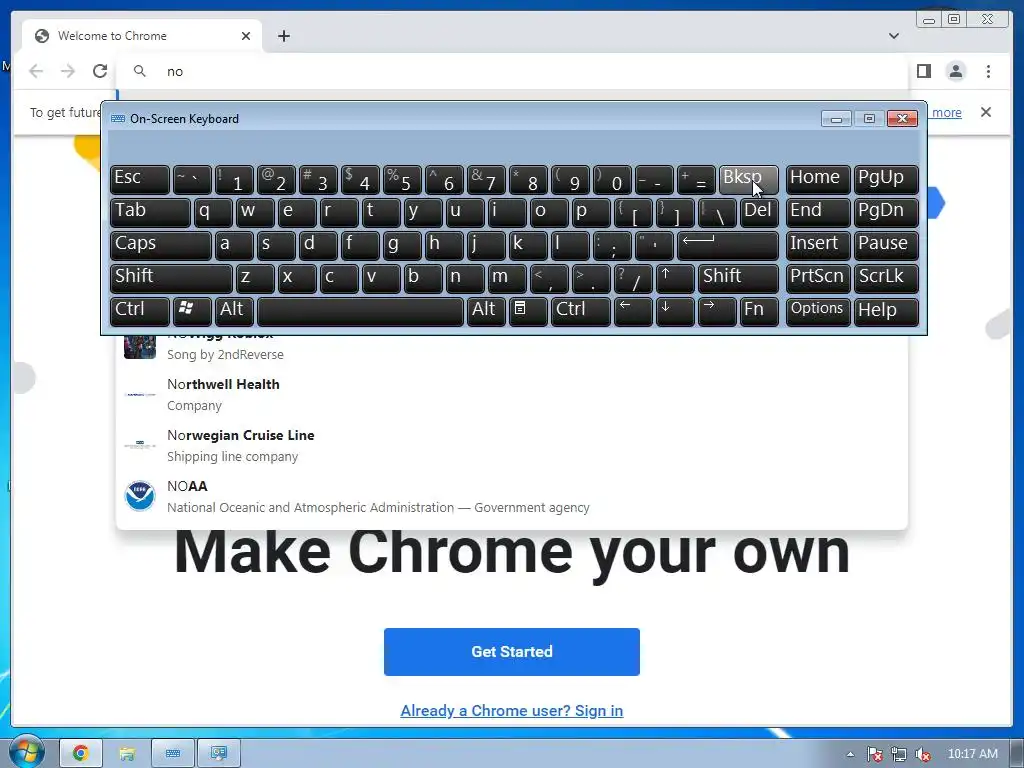Open a new tab with the plus button

[283, 36]
